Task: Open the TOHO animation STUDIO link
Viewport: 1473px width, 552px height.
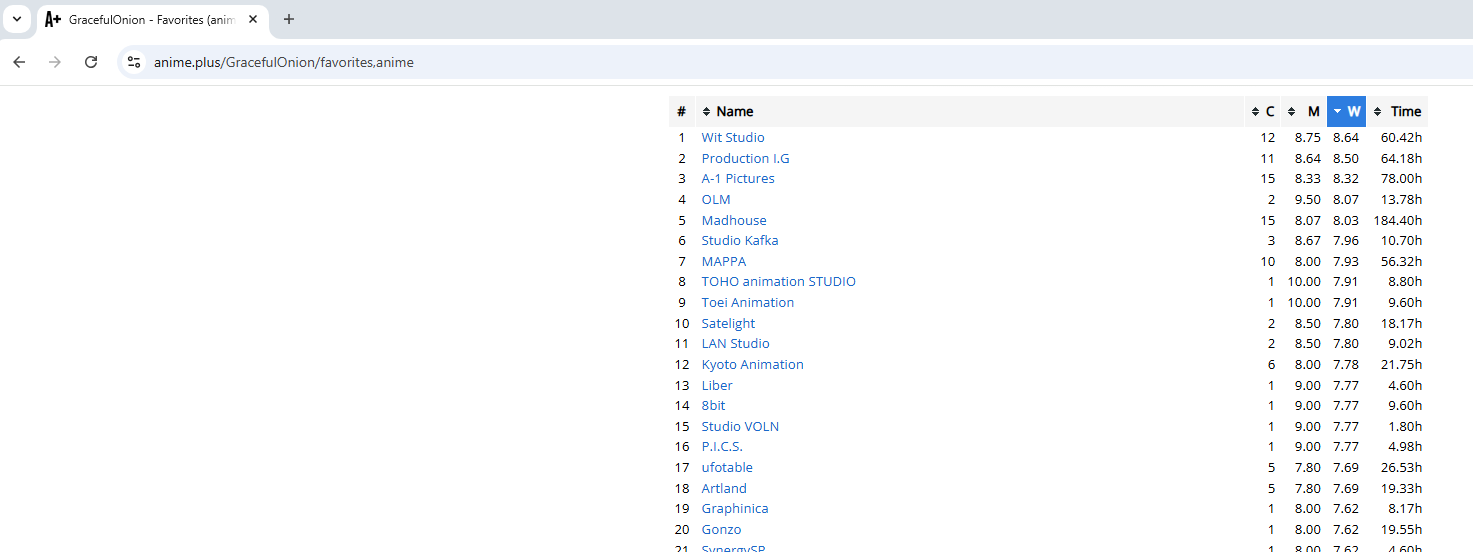Action: [x=779, y=282]
